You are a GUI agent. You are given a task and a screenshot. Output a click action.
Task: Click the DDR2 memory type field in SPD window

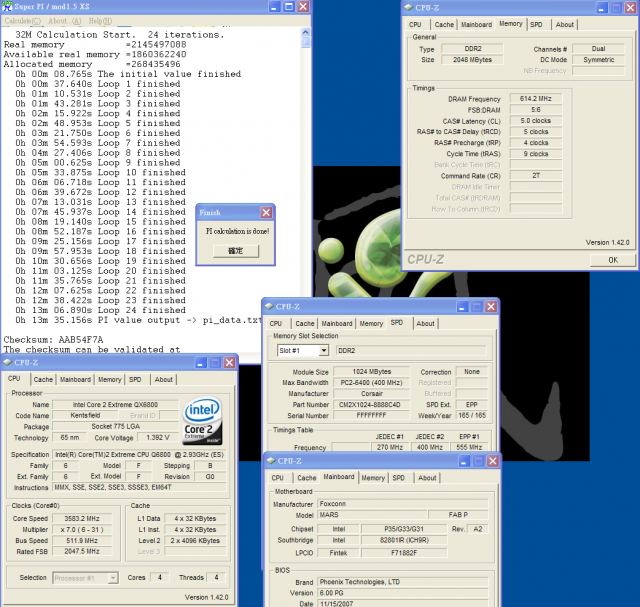(411, 350)
